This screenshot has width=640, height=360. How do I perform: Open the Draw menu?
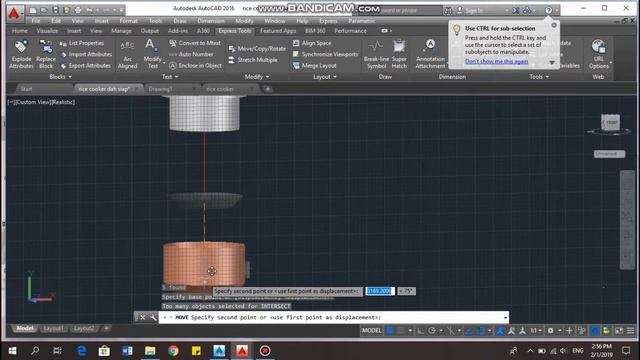[x=180, y=21]
